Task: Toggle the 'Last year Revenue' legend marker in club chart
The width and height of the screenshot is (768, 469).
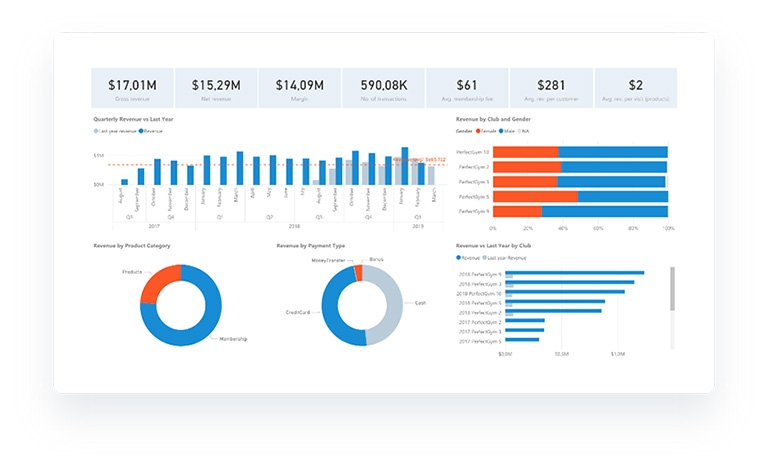Action: [x=485, y=258]
